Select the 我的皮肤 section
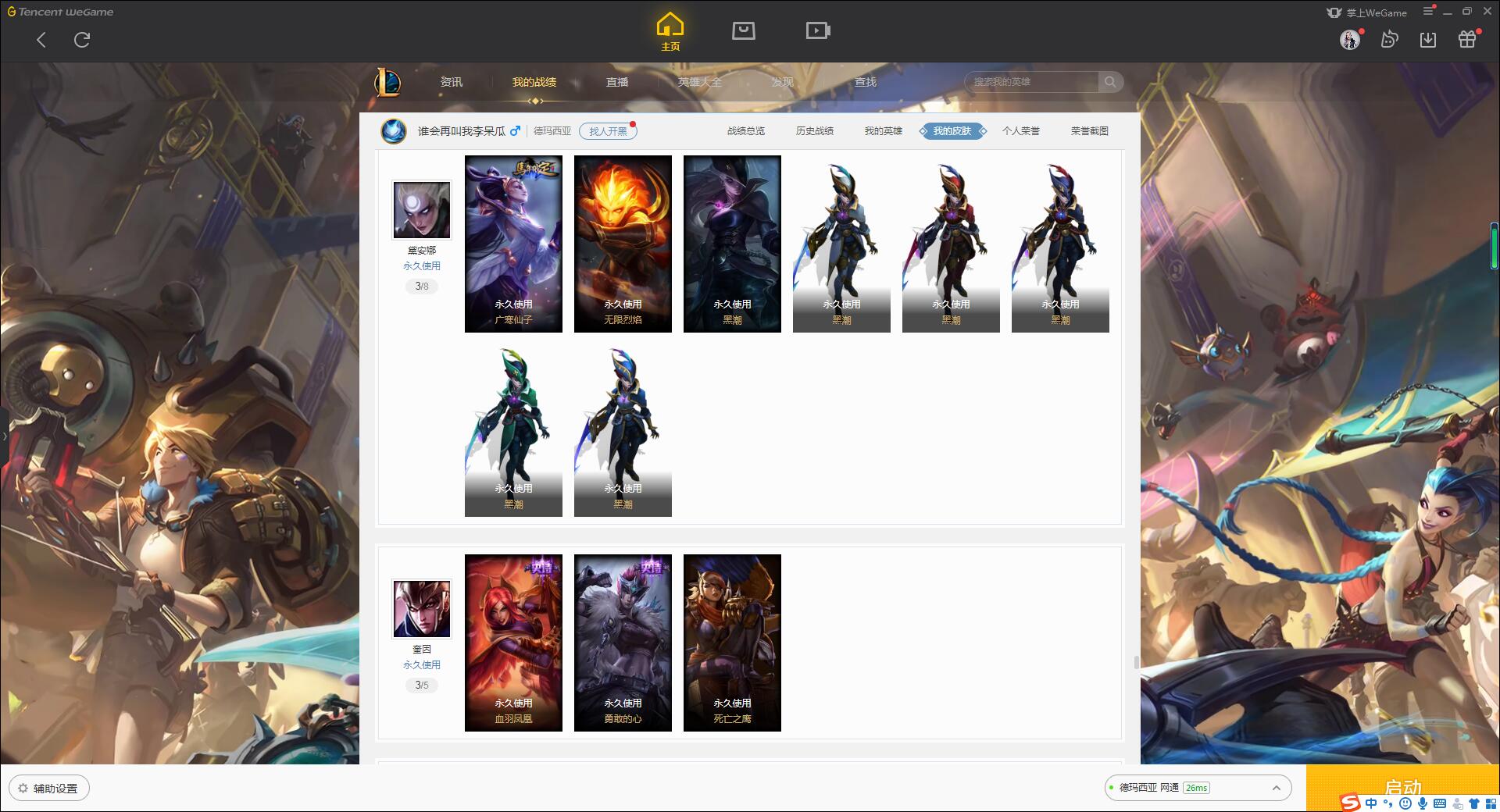1500x812 pixels. point(952,131)
